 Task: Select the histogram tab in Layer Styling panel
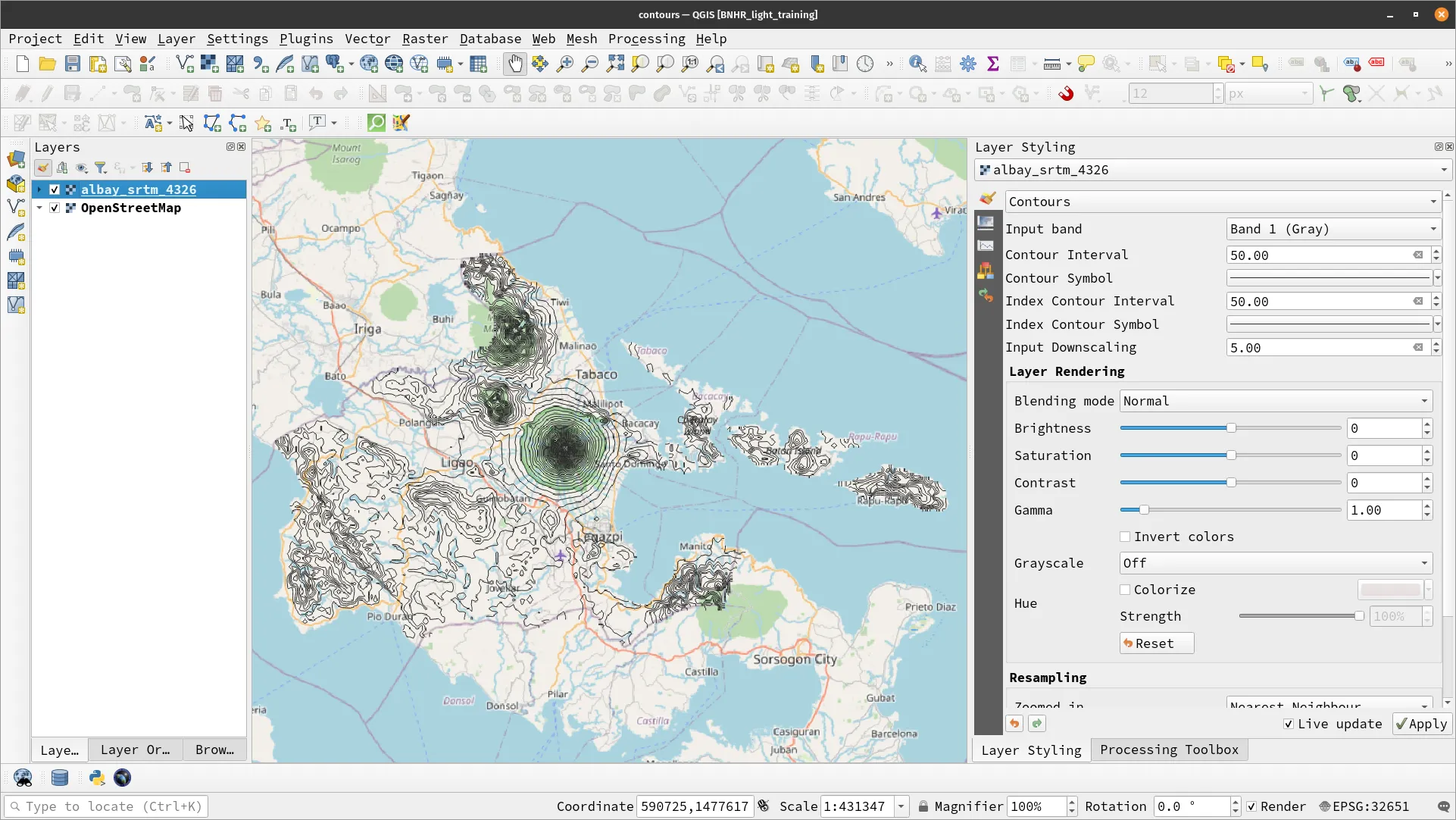click(x=986, y=246)
